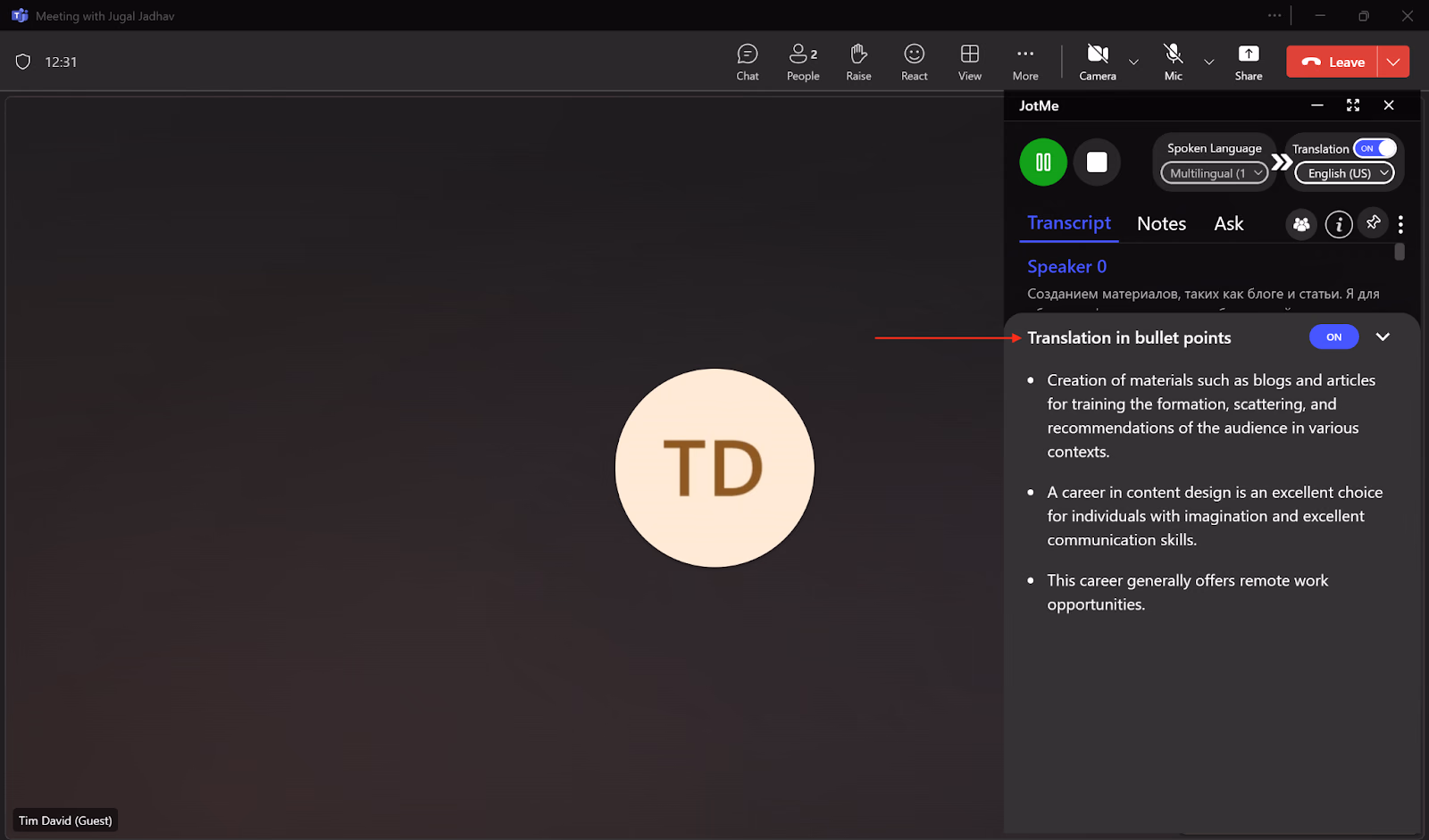
Task: Raise your hand in the meeting
Action: click(x=858, y=62)
